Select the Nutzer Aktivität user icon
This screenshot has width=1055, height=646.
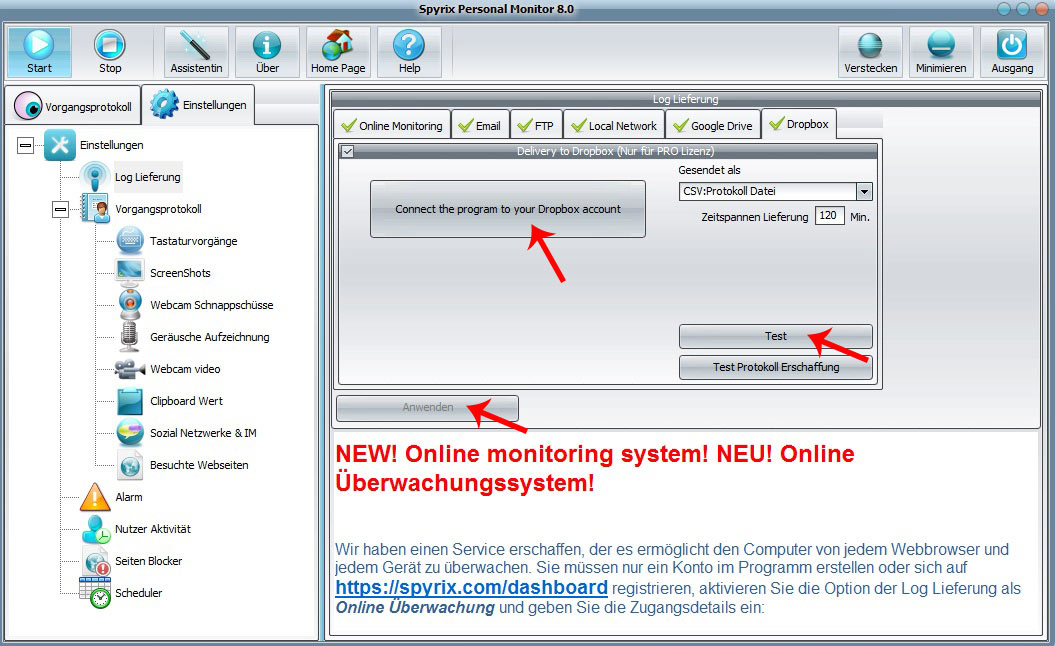tap(96, 529)
